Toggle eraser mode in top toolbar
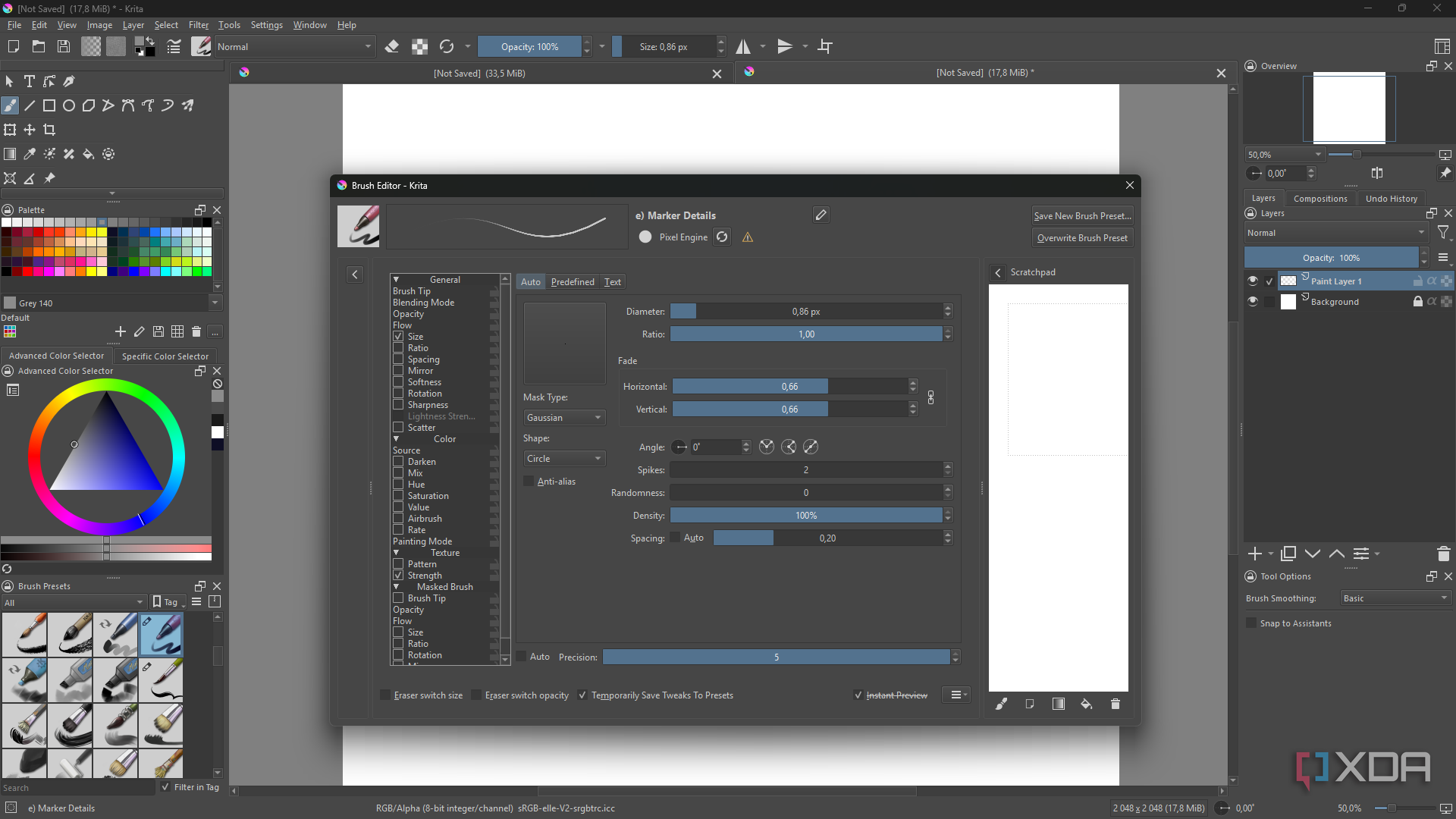 392,47
